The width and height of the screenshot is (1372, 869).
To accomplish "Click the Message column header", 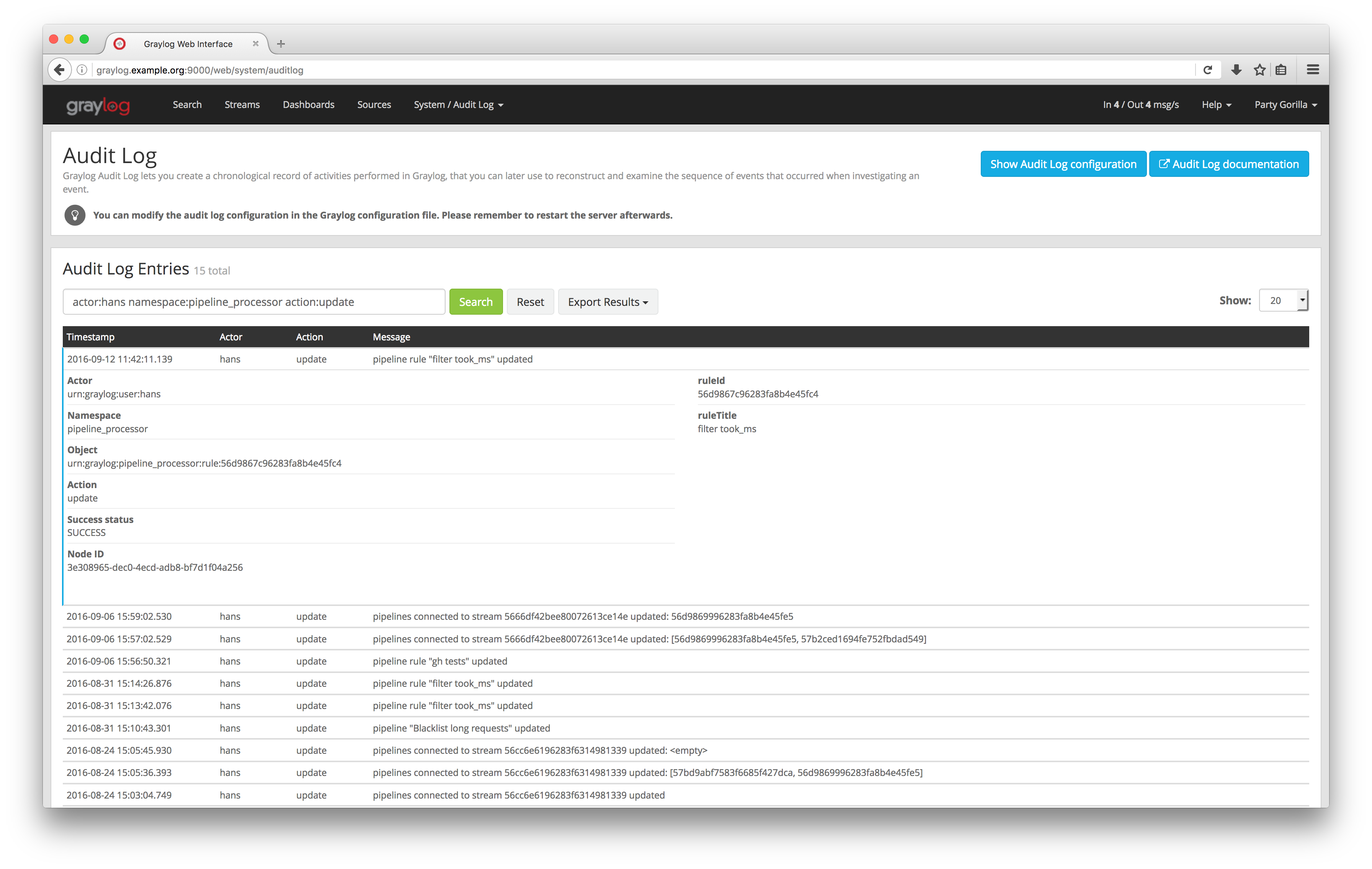I will [392, 337].
